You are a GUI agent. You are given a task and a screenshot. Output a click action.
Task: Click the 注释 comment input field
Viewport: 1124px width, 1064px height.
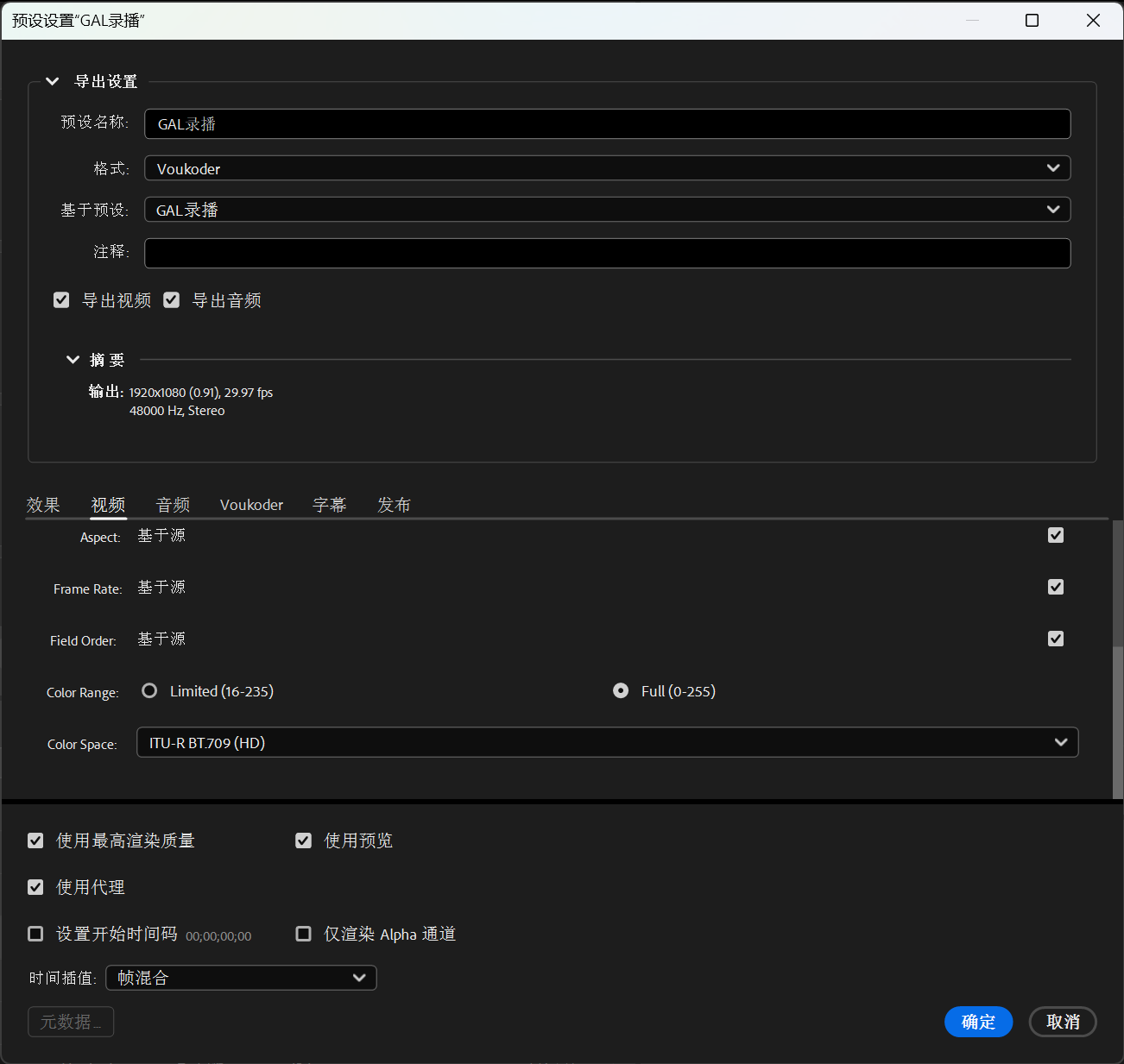click(607, 253)
